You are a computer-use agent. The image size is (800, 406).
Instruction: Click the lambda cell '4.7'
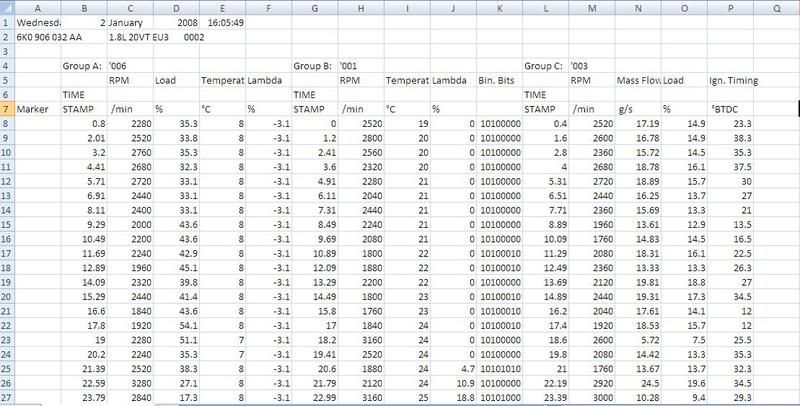(454, 369)
